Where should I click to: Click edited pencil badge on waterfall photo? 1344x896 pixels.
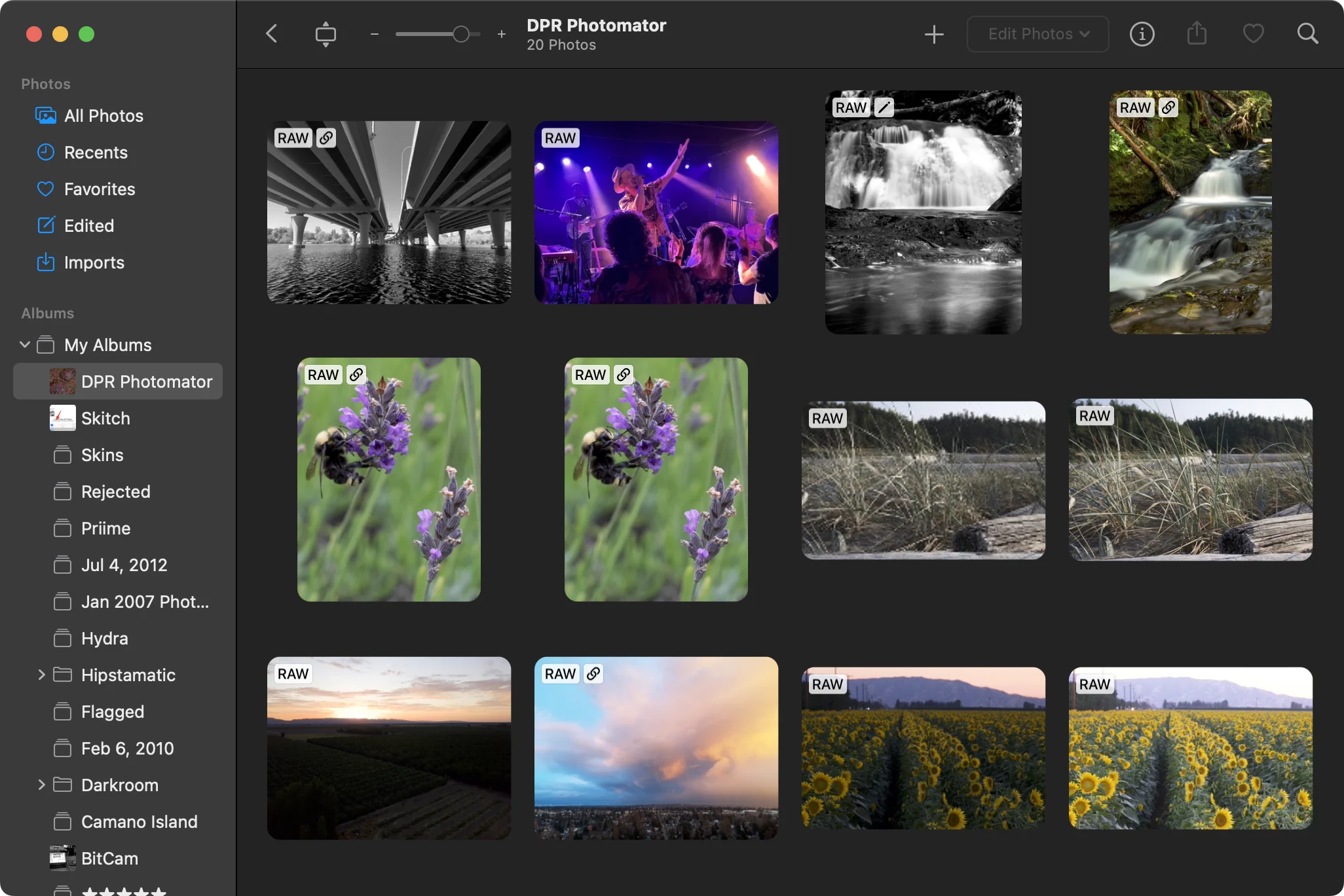884,107
